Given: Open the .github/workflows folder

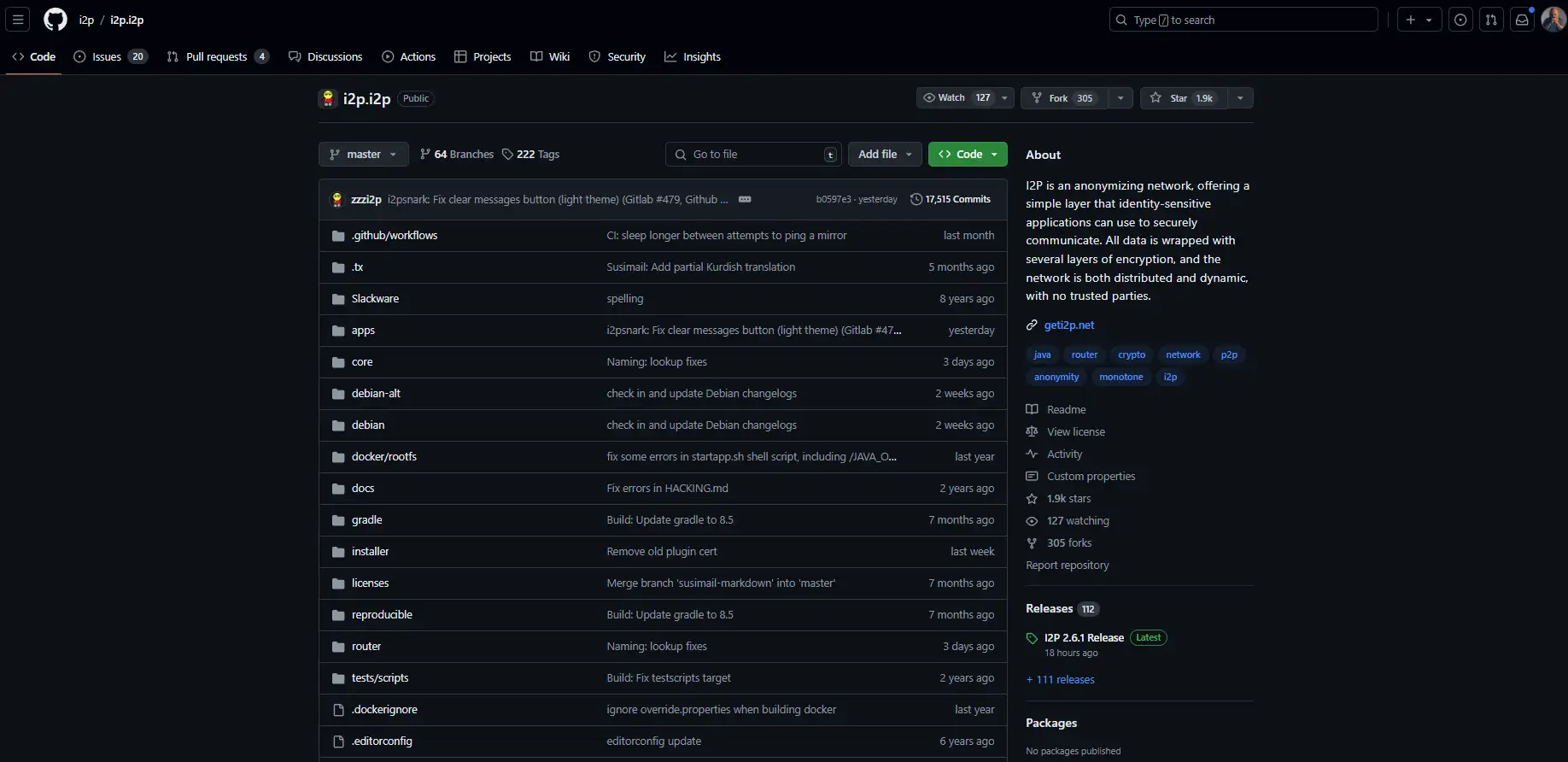Looking at the screenshot, I should 395,236.
